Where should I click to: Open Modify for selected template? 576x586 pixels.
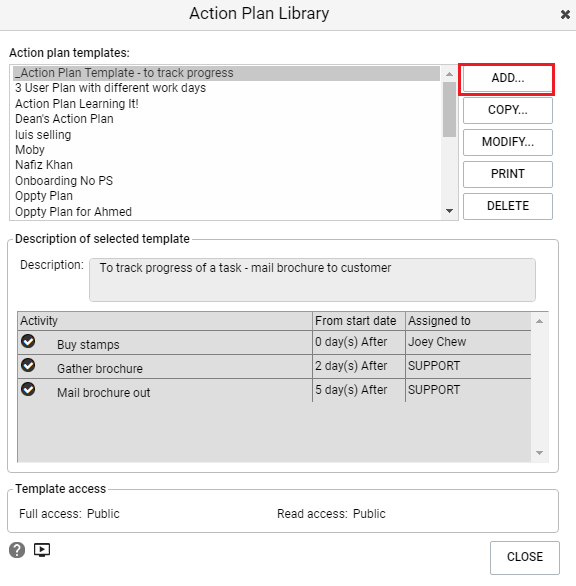pyautogui.click(x=508, y=142)
